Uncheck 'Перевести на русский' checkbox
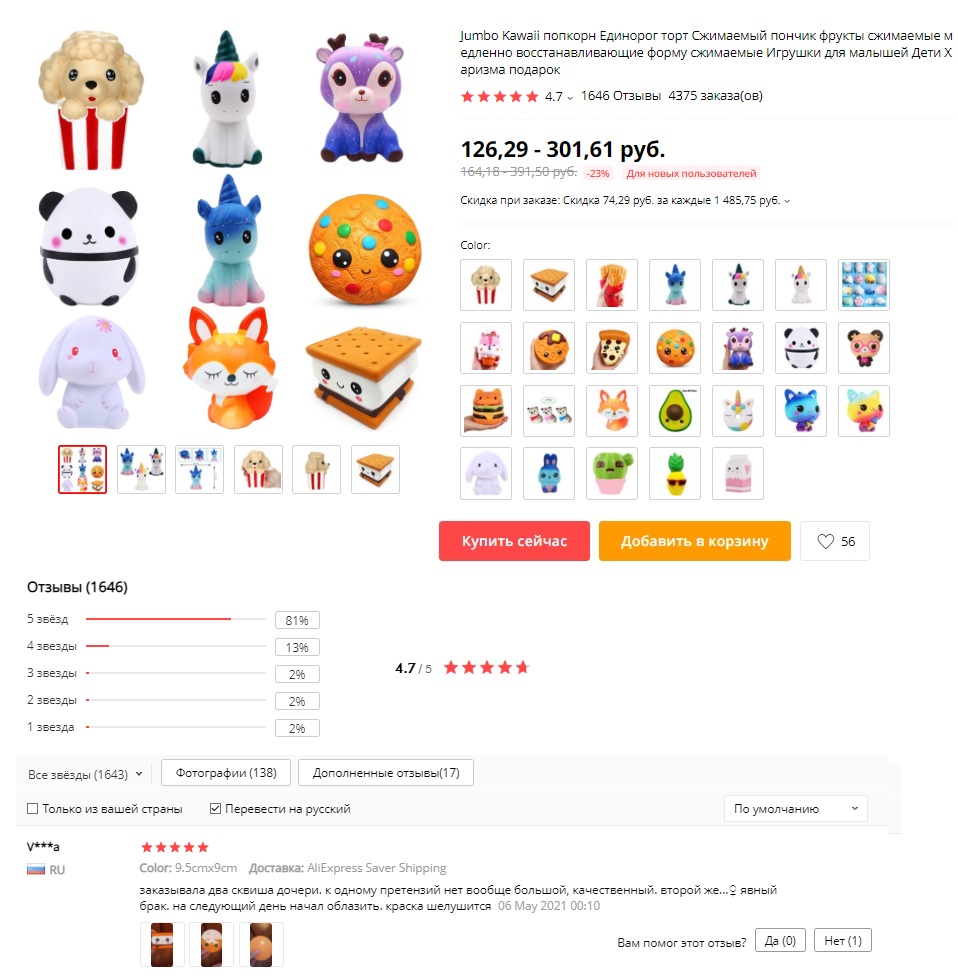 click(215, 809)
